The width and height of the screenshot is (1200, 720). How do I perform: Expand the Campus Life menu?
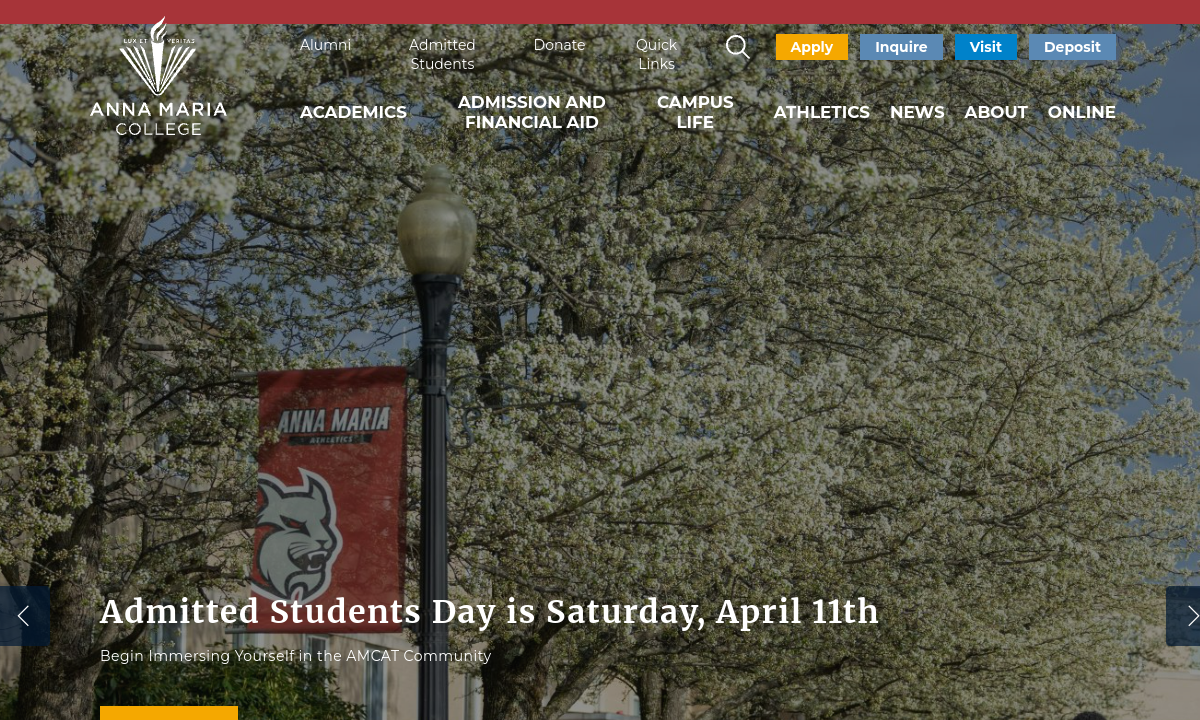(695, 112)
